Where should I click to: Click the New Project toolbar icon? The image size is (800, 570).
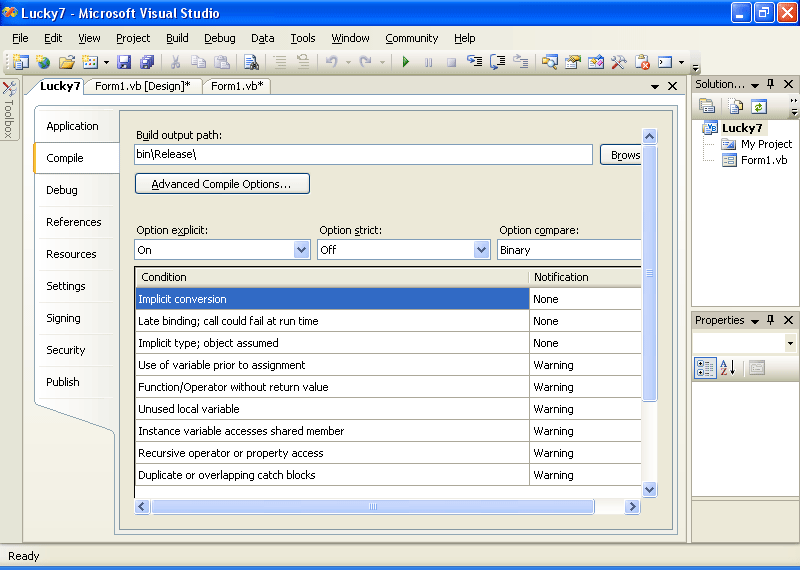20,62
